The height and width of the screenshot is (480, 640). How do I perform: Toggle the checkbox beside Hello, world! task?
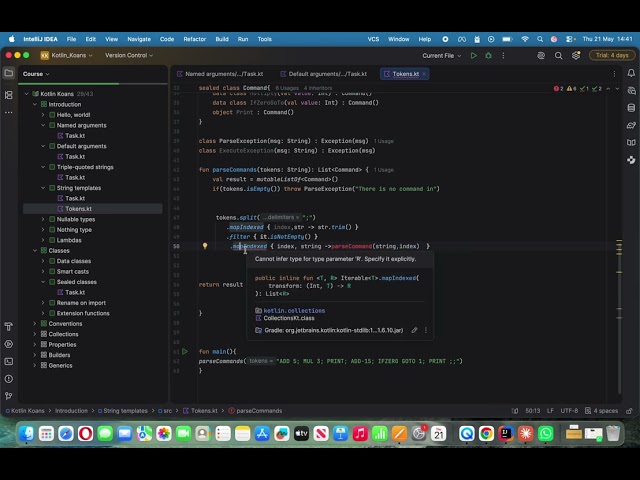click(52, 115)
